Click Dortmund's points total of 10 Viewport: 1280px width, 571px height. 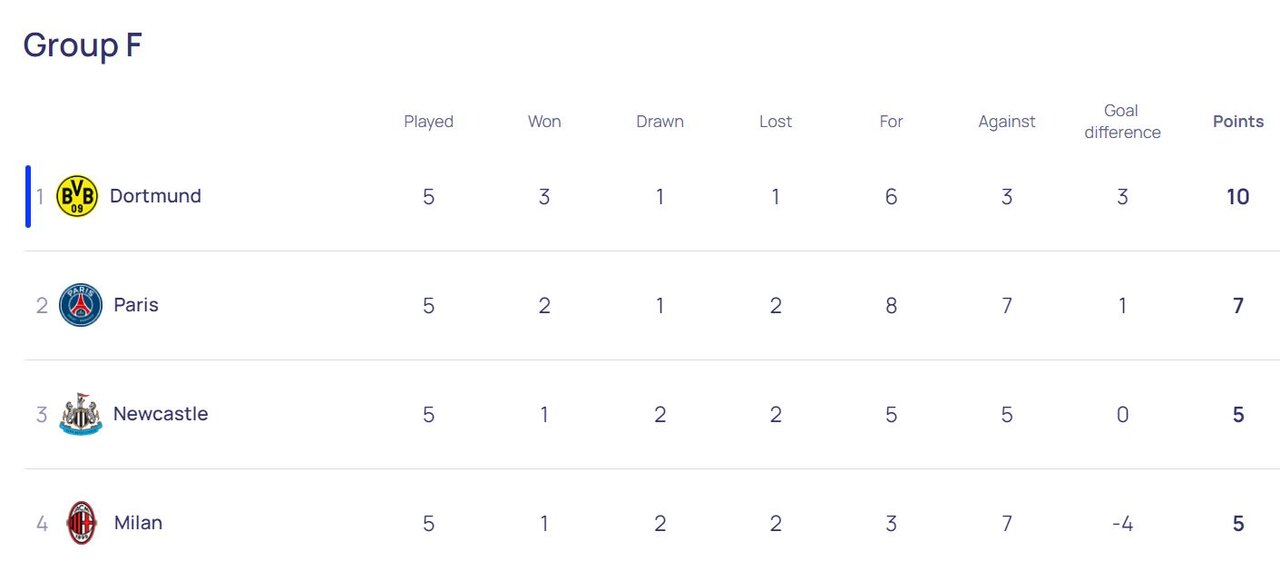1238,197
